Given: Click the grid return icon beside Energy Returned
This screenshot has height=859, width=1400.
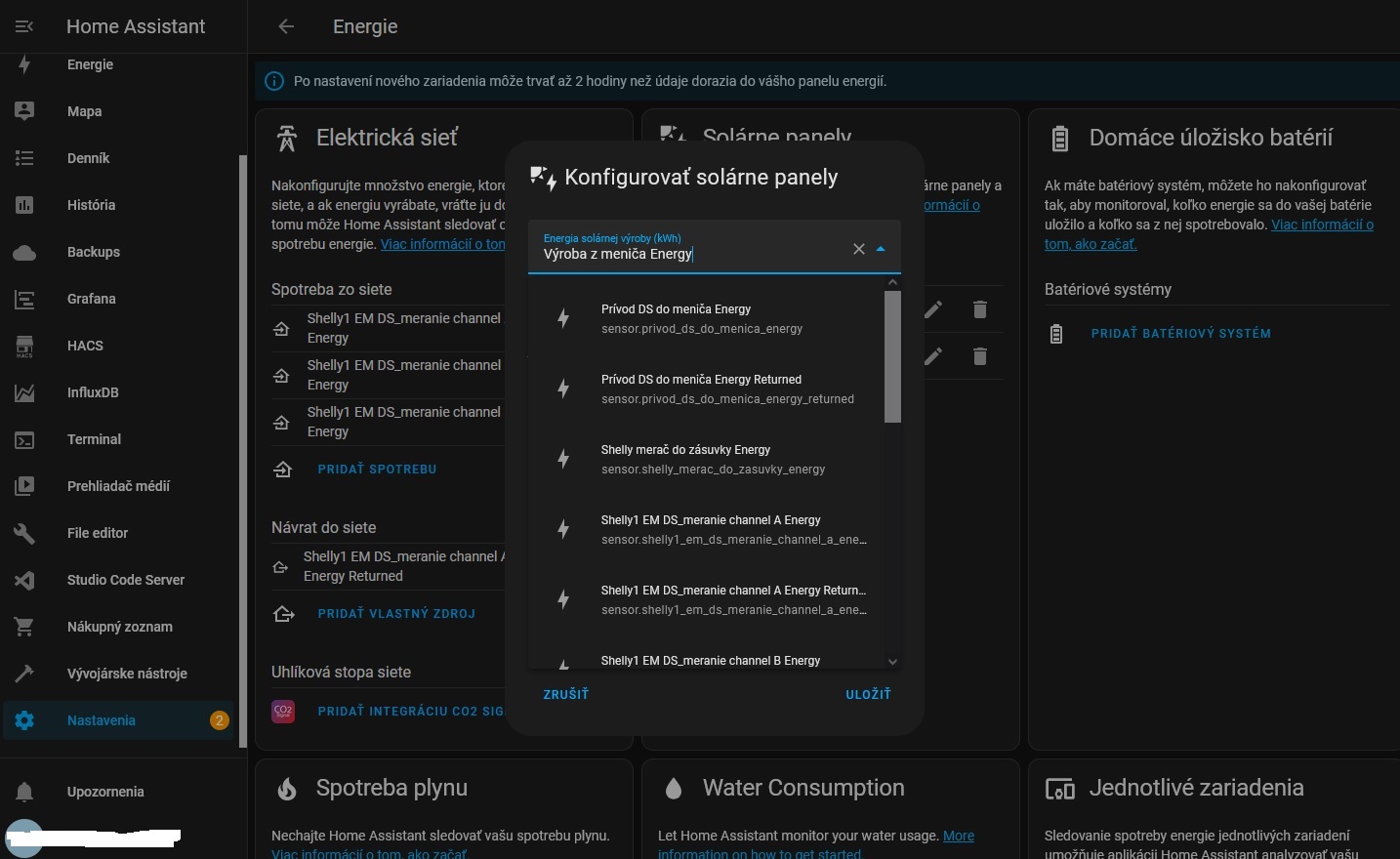Looking at the screenshot, I should click(x=281, y=566).
